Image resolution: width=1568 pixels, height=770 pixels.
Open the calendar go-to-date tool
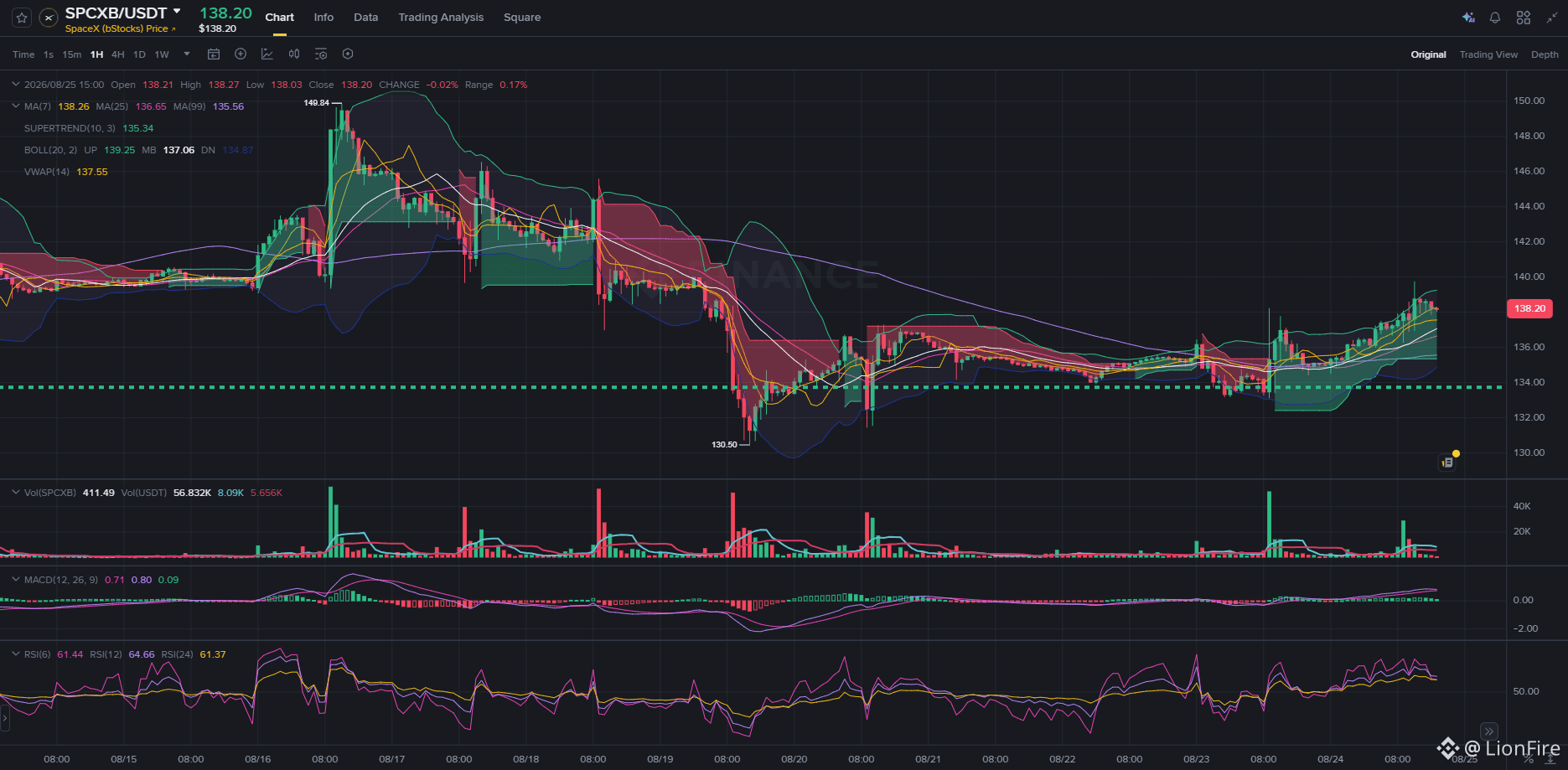click(214, 54)
